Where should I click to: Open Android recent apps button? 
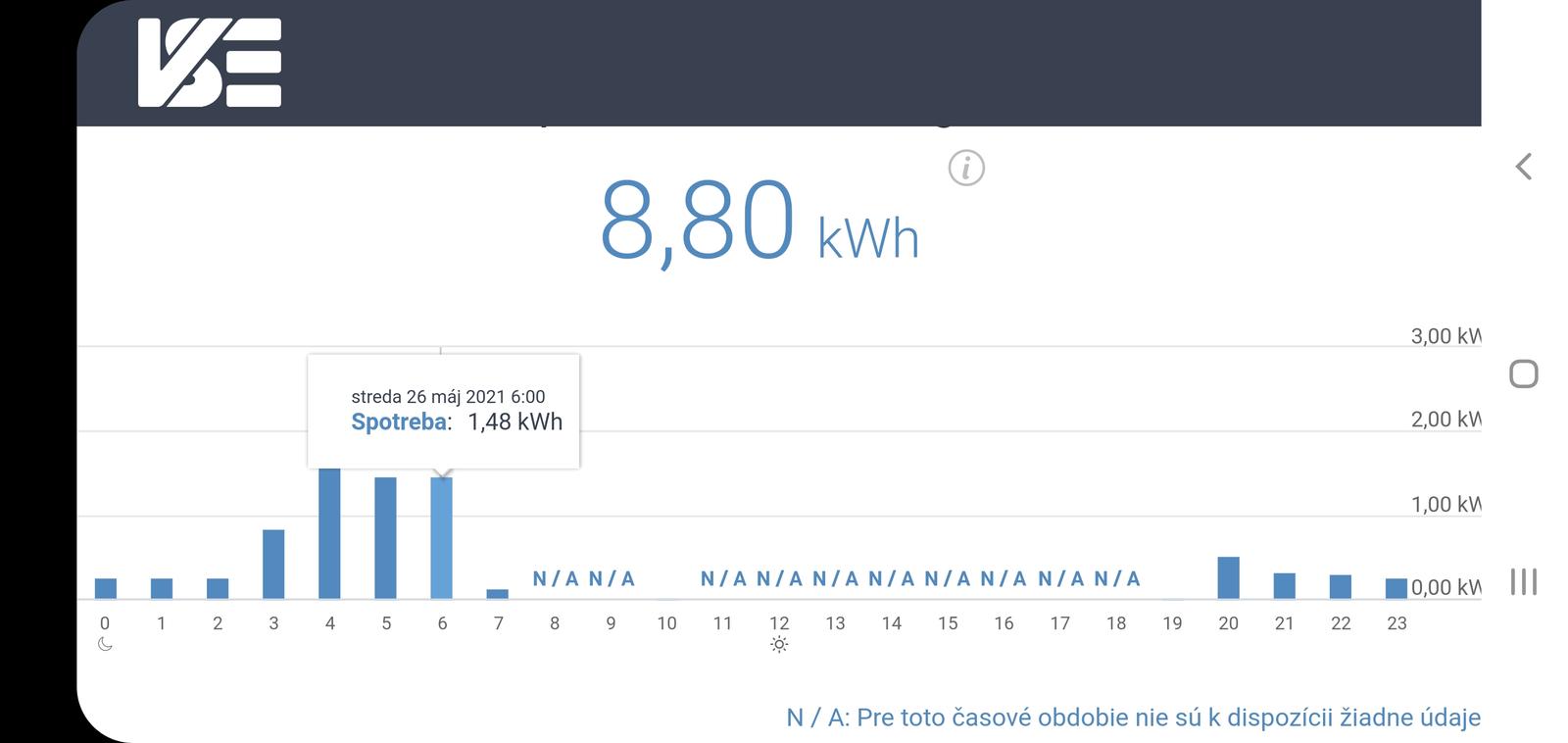1523,581
